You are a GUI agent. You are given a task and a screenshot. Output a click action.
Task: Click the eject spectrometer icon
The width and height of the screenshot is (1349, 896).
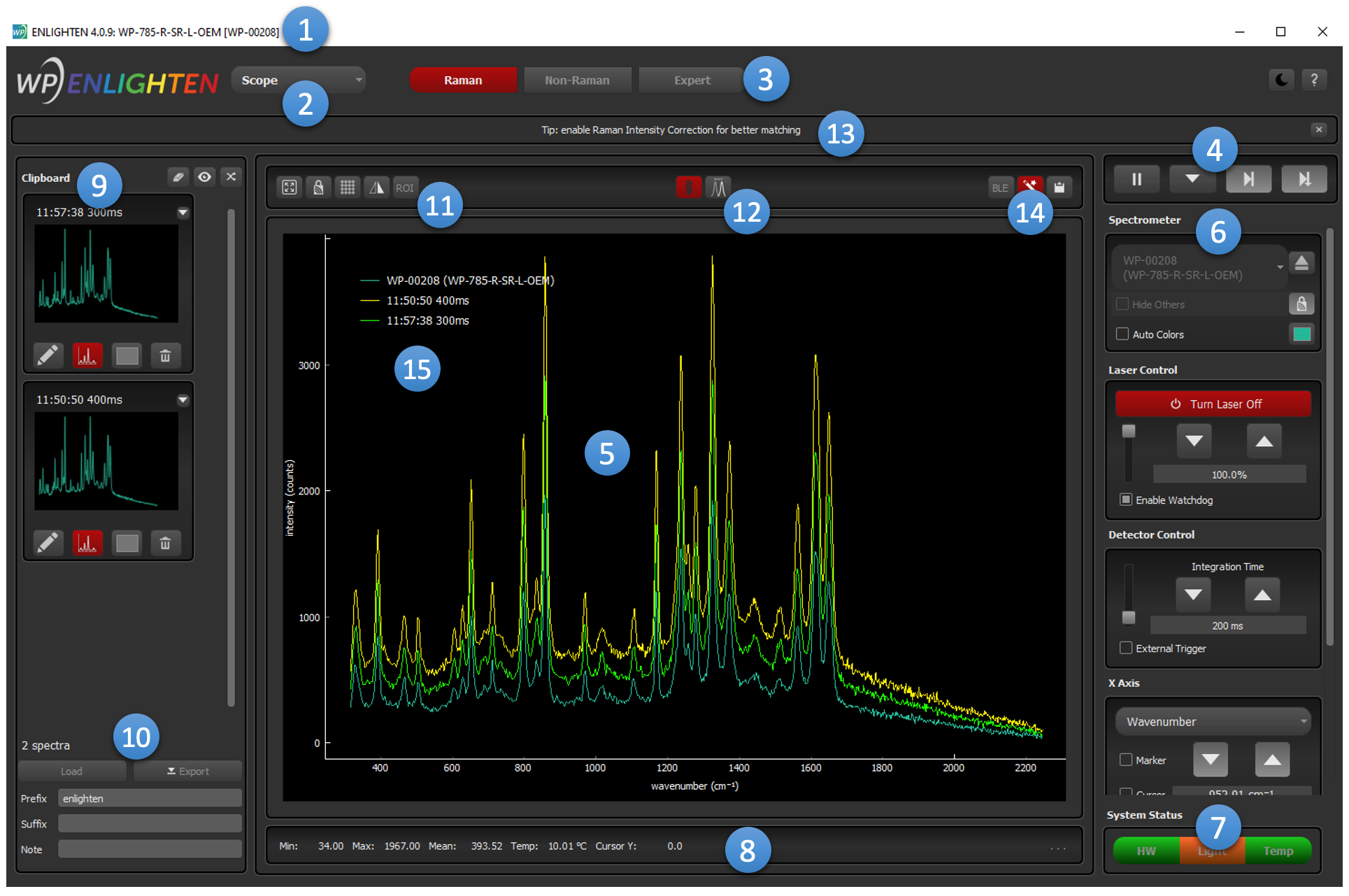coord(1301,263)
